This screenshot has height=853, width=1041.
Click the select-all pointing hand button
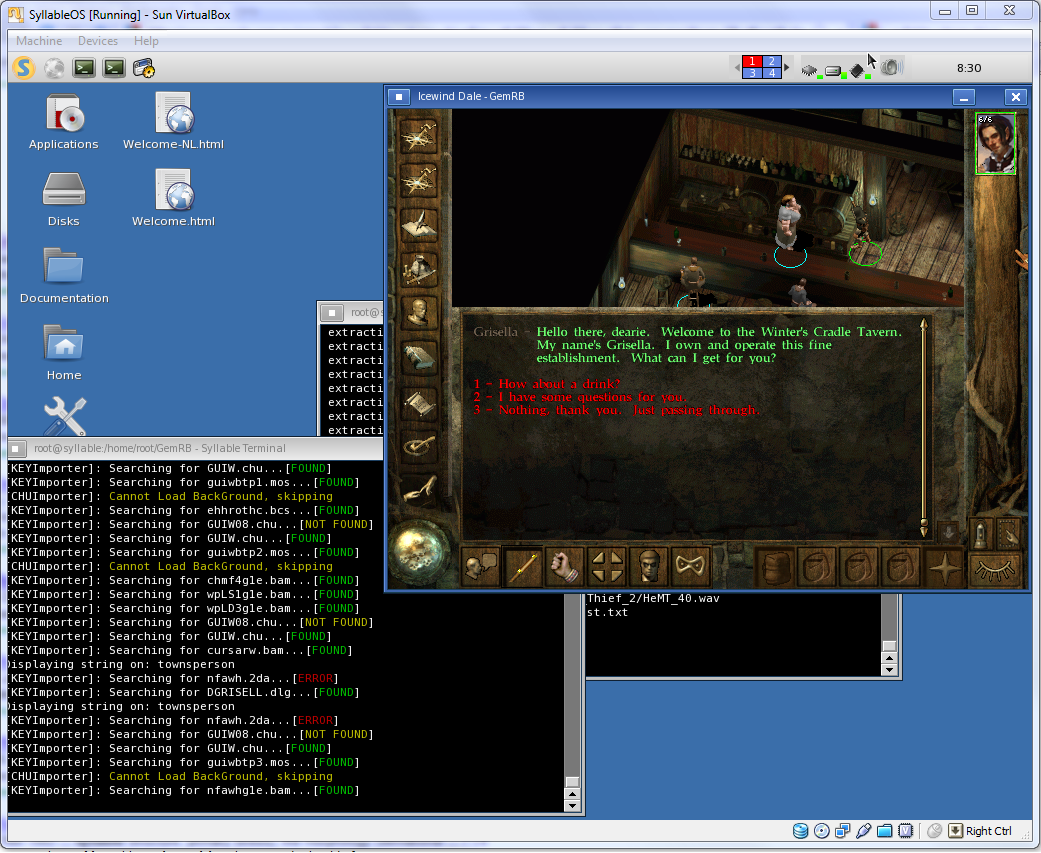(1009, 534)
